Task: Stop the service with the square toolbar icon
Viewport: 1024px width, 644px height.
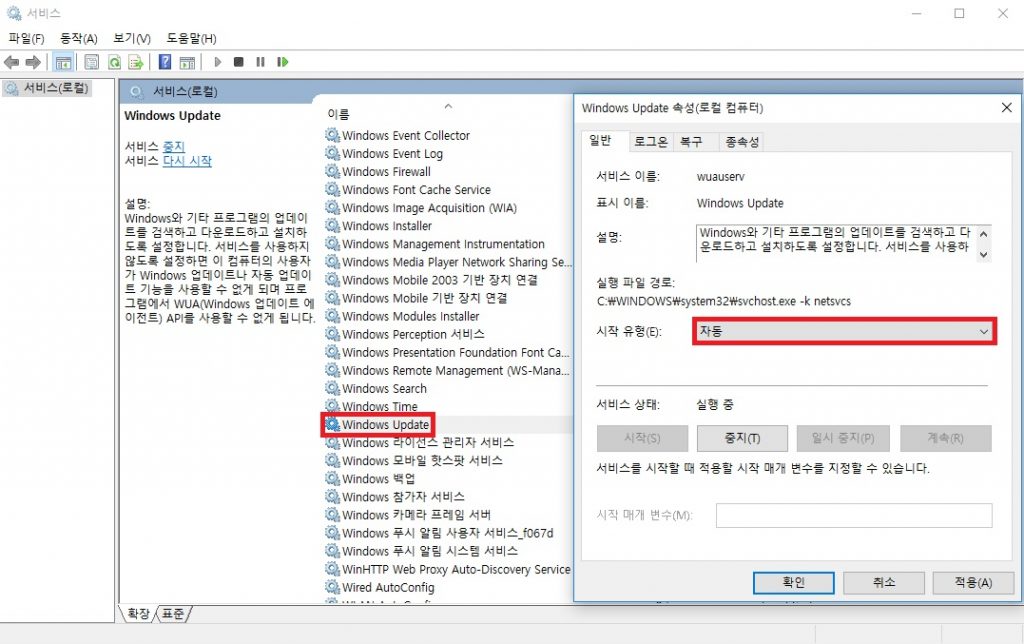Action: pos(238,62)
